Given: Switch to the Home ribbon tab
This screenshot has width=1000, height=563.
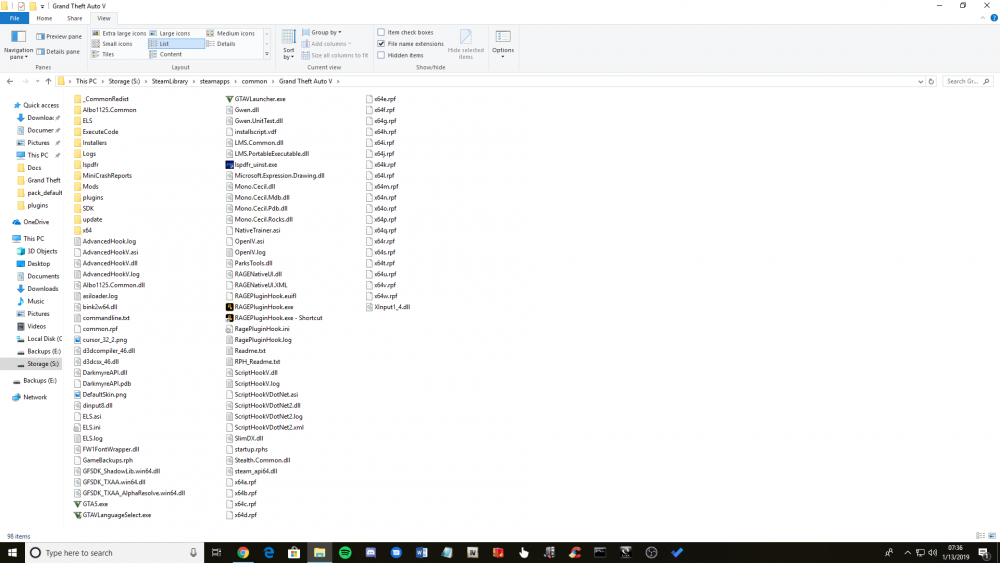Looking at the screenshot, I should (44, 18).
